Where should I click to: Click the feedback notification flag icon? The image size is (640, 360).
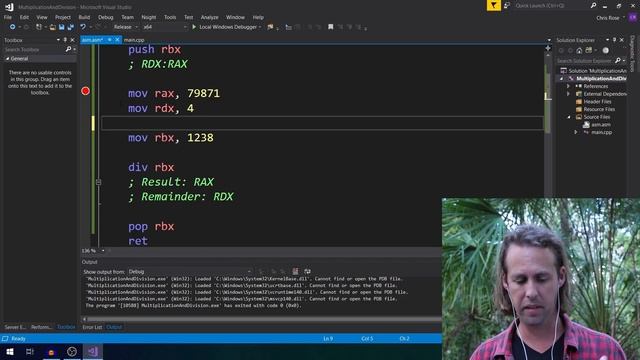(493, 5)
